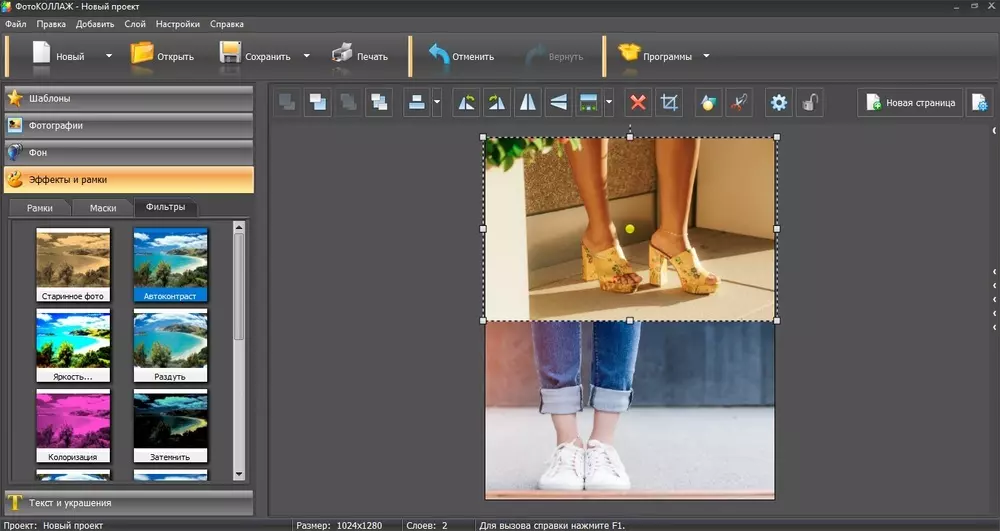Rotate the layer with the first rotate icon
Viewport: 1000px width, 531px height.
(466, 102)
